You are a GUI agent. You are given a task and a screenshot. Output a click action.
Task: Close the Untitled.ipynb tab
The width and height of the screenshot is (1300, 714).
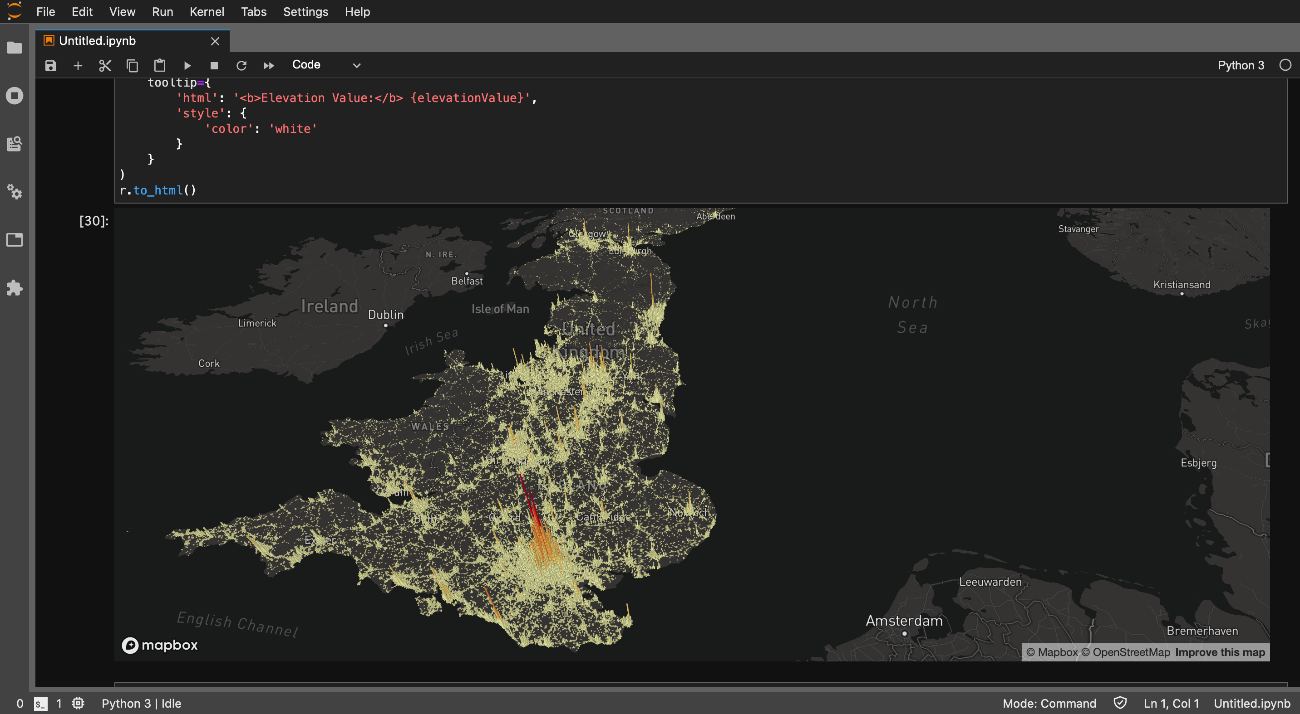(x=215, y=41)
